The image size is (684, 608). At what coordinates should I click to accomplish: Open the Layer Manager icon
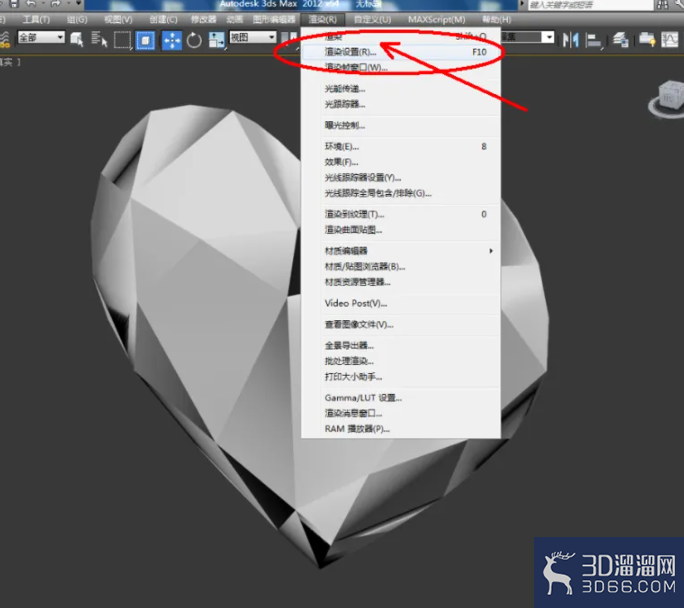tap(621, 40)
